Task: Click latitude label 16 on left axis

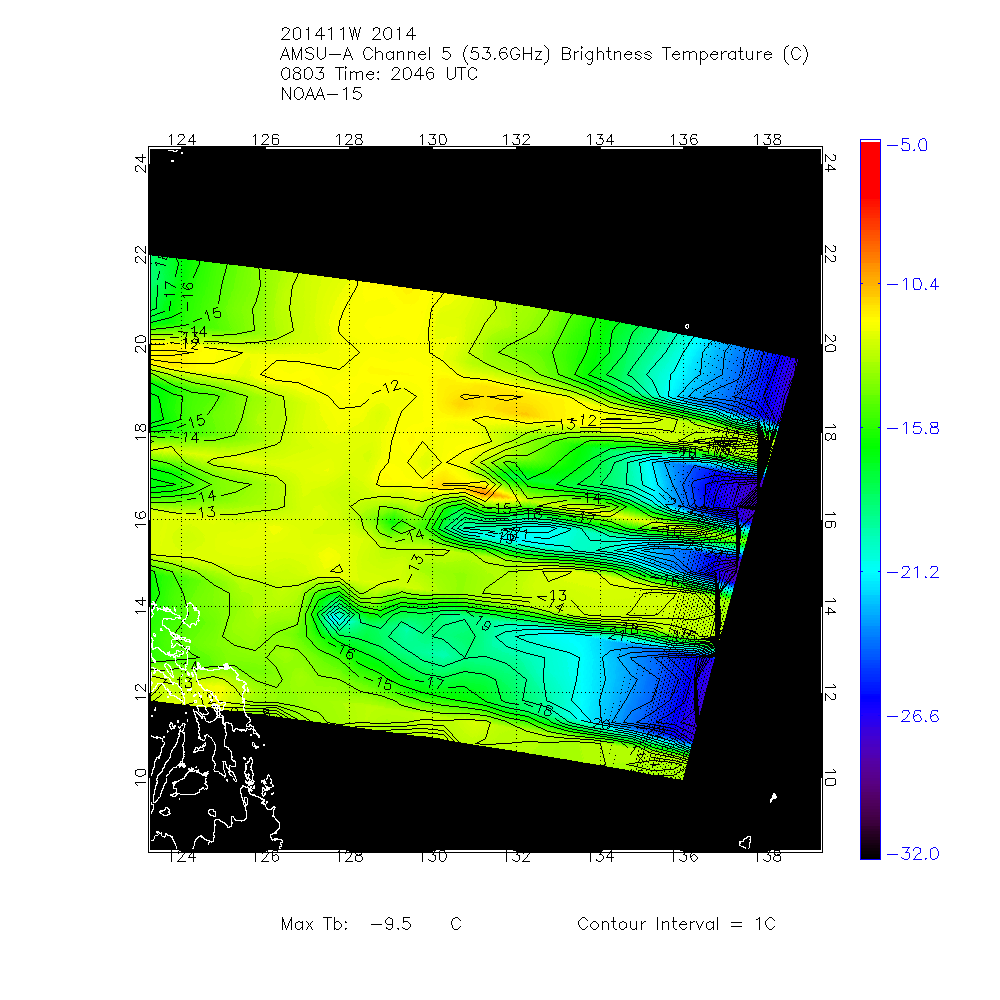Action: (x=140, y=519)
